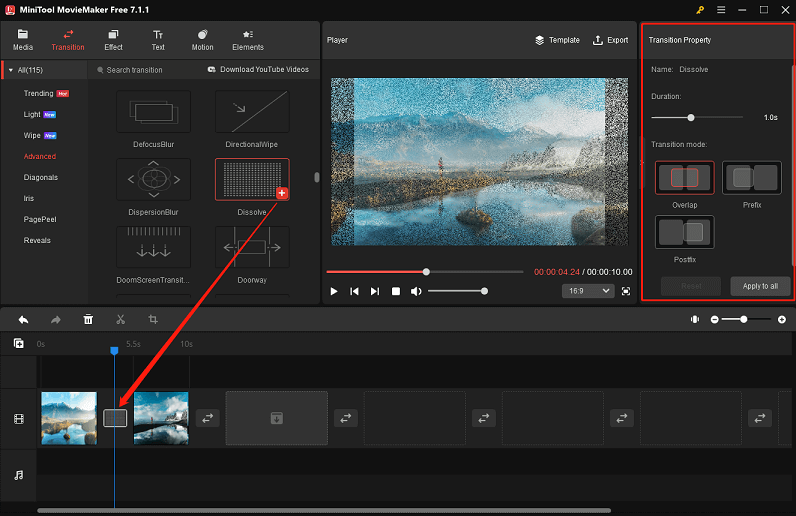Click the playback progress slider
This screenshot has height=516, width=796.
point(425,272)
